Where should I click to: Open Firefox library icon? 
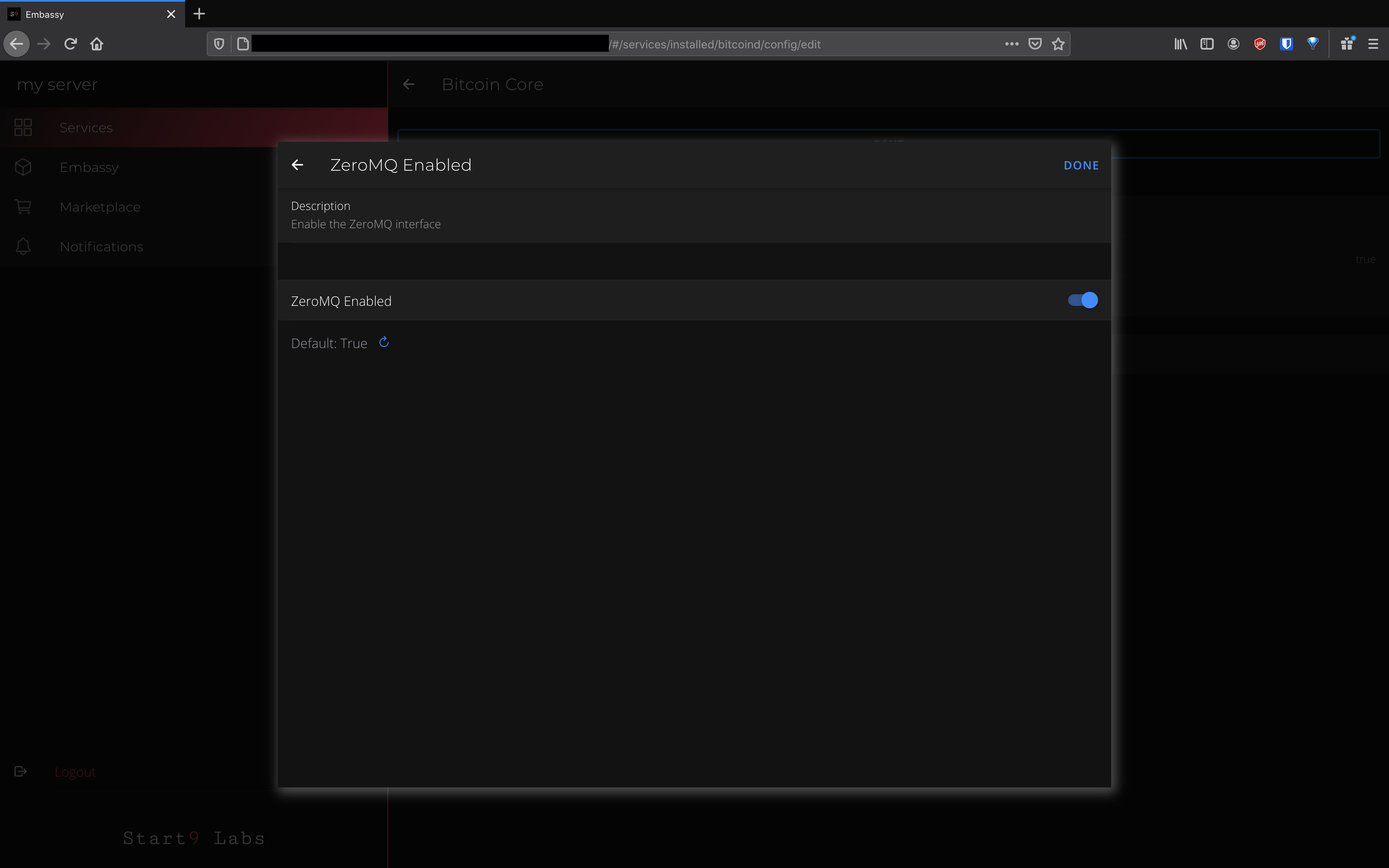click(x=1180, y=44)
